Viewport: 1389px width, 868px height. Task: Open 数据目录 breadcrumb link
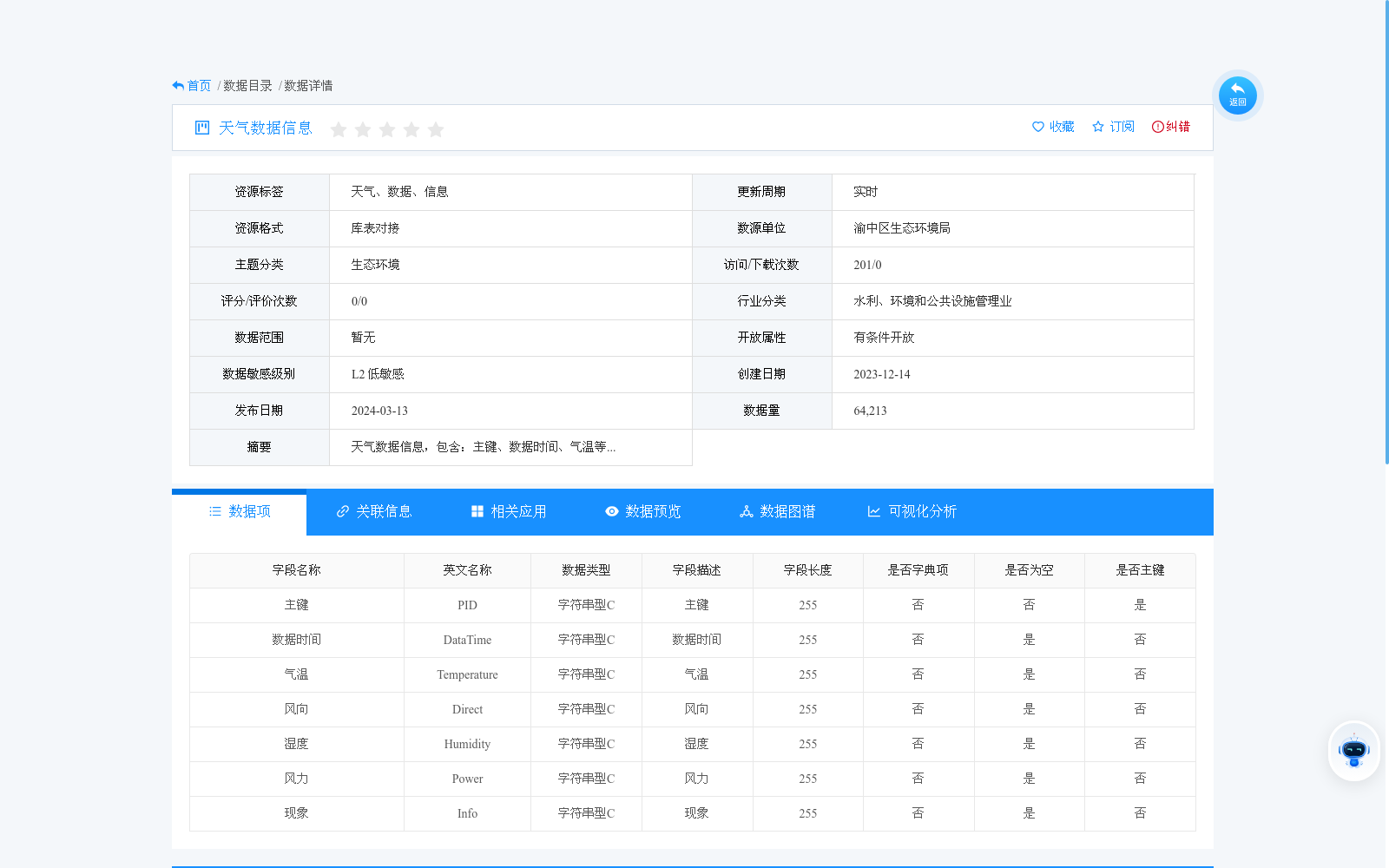(248, 86)
